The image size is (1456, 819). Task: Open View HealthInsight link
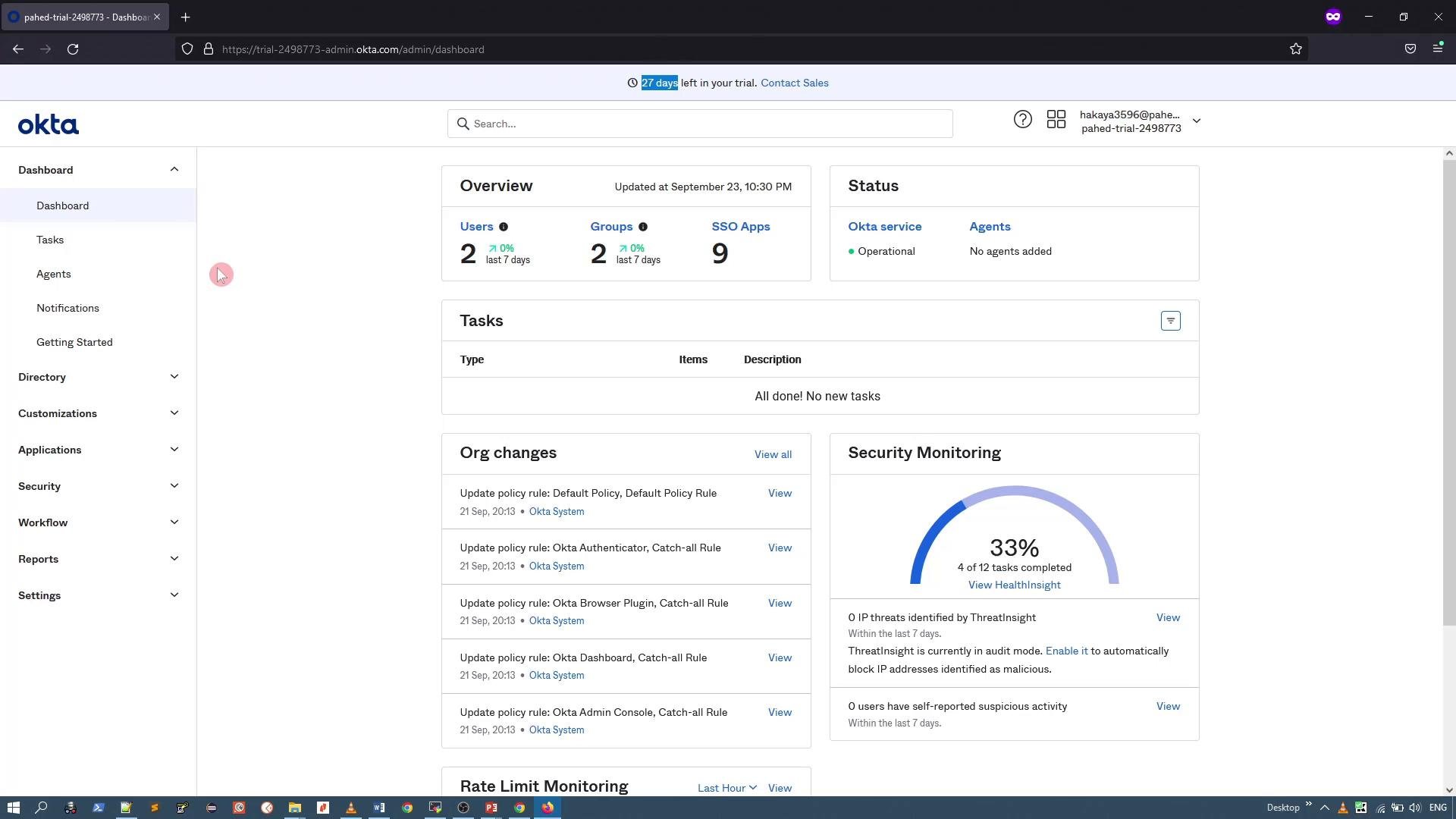(1014, 585)
